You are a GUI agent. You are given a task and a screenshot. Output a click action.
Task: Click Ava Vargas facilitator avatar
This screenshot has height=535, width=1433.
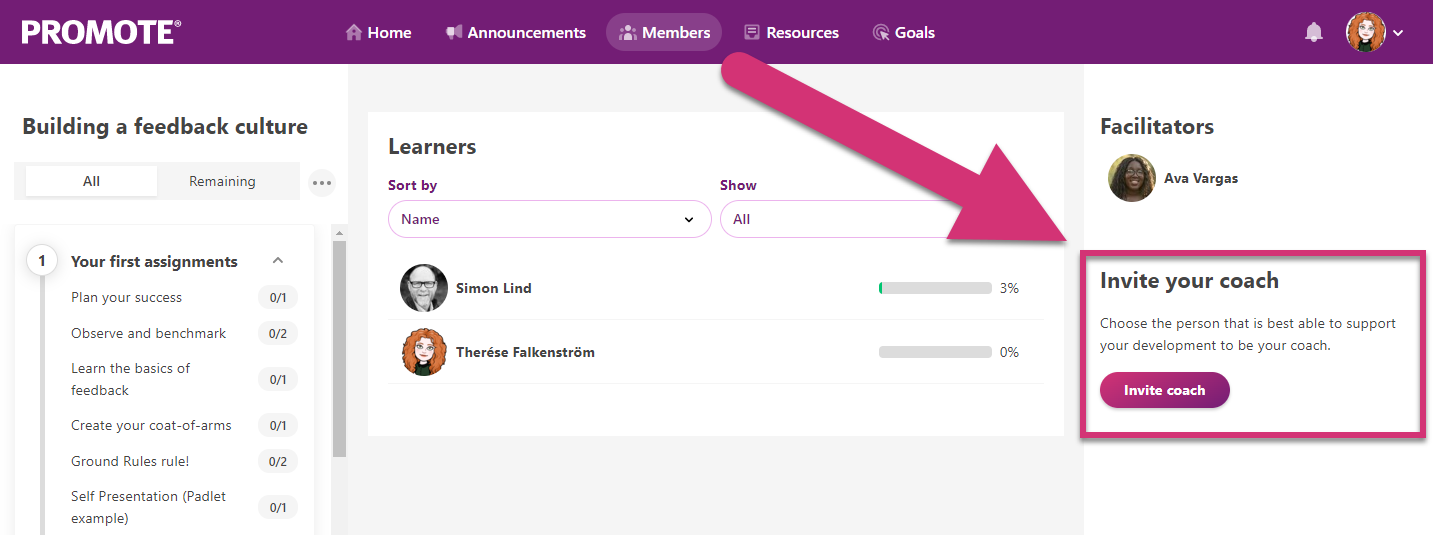coord(1131,179)
